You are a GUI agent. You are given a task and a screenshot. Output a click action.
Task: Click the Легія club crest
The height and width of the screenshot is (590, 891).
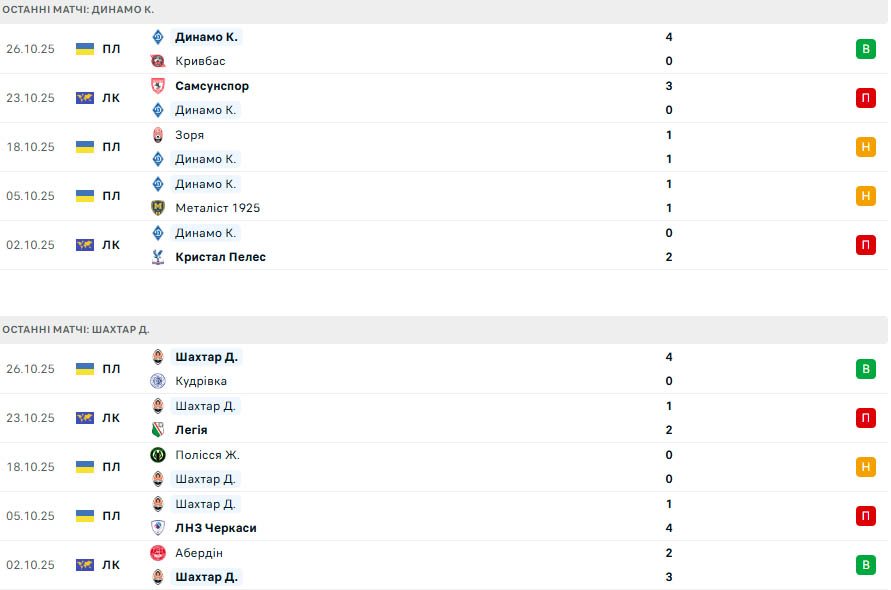click(x=157, y=430)
